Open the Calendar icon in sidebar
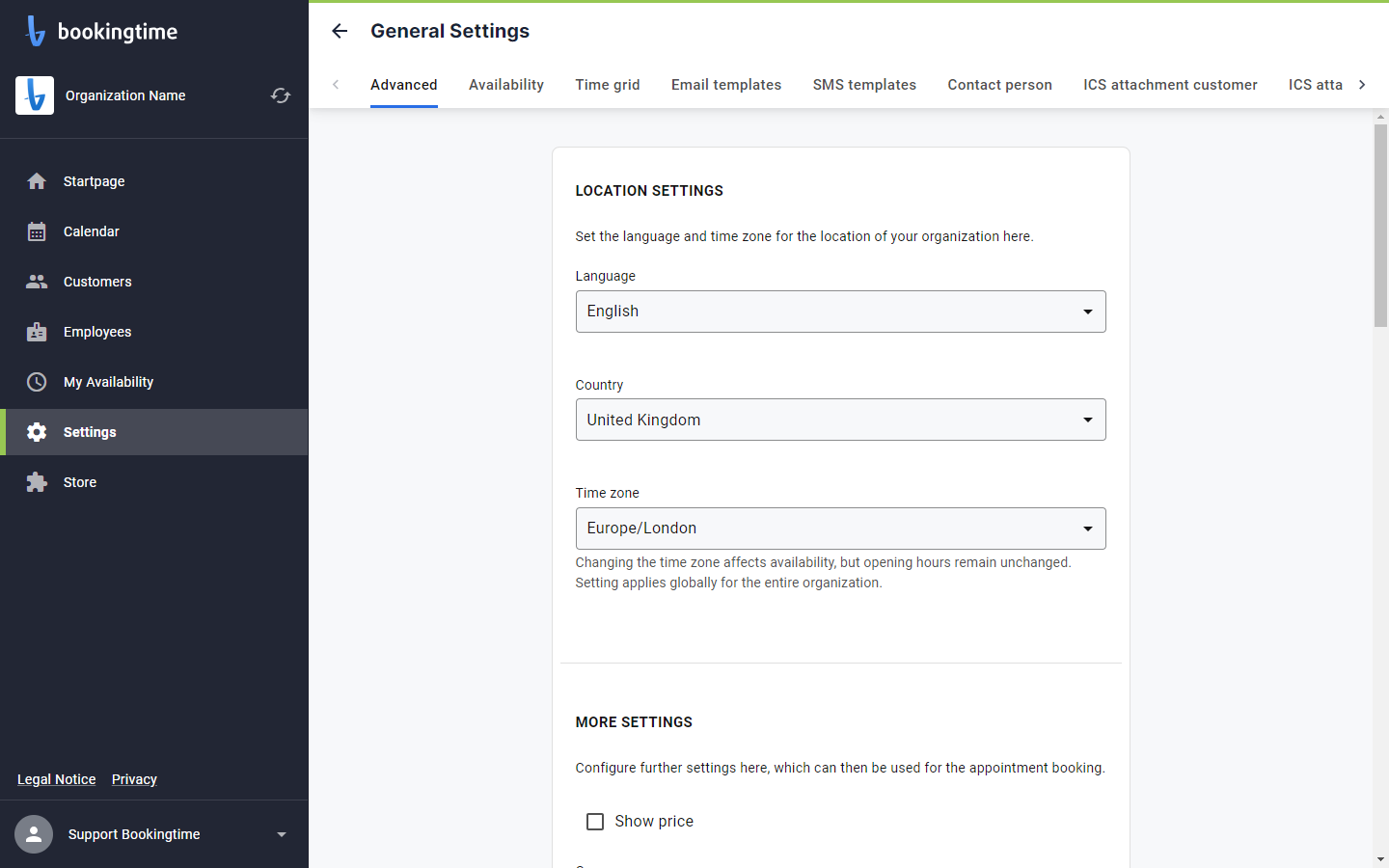The image size is (1389, 868). pos(37,231)
